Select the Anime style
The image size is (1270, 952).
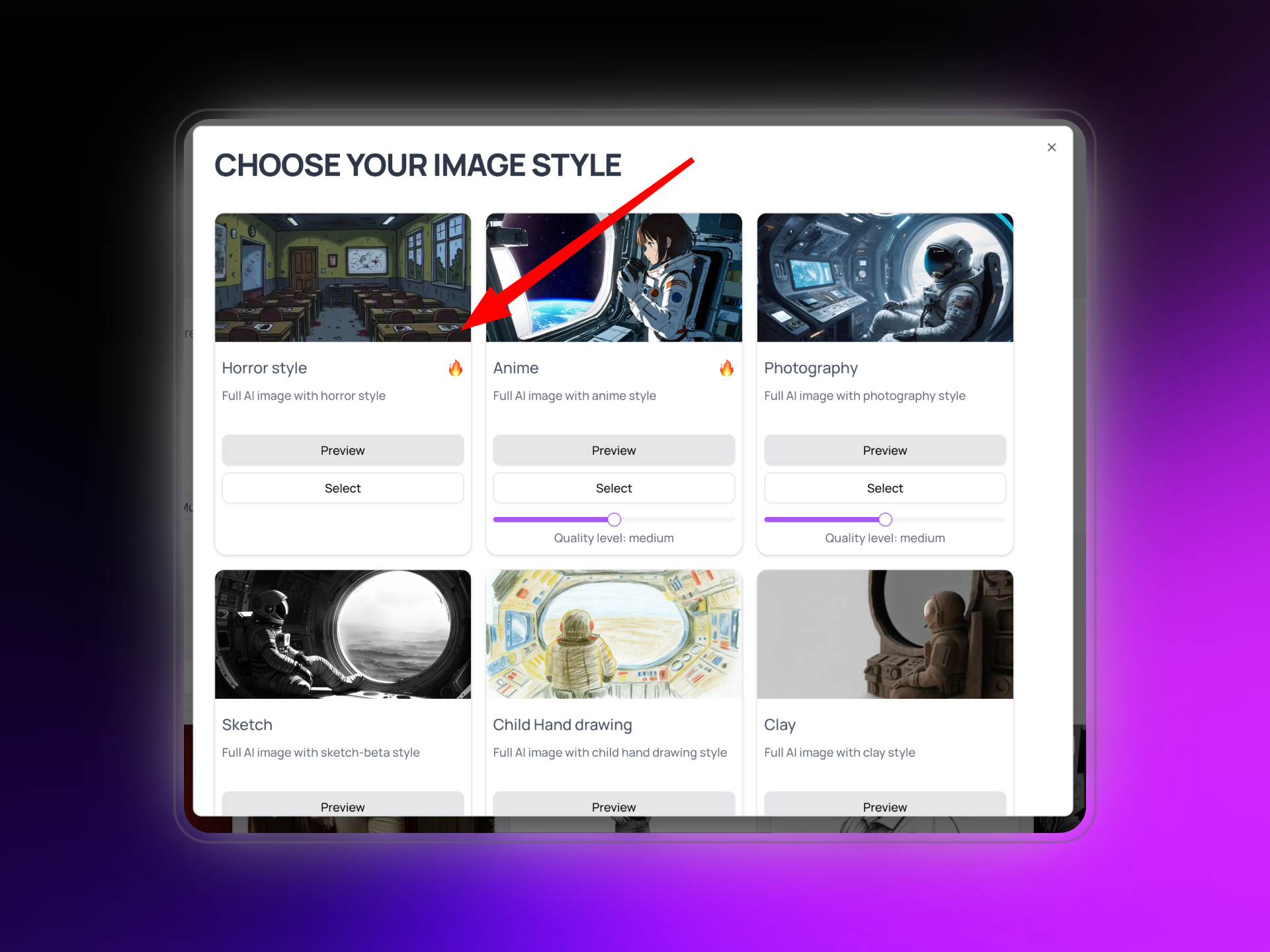pos(614,488)
